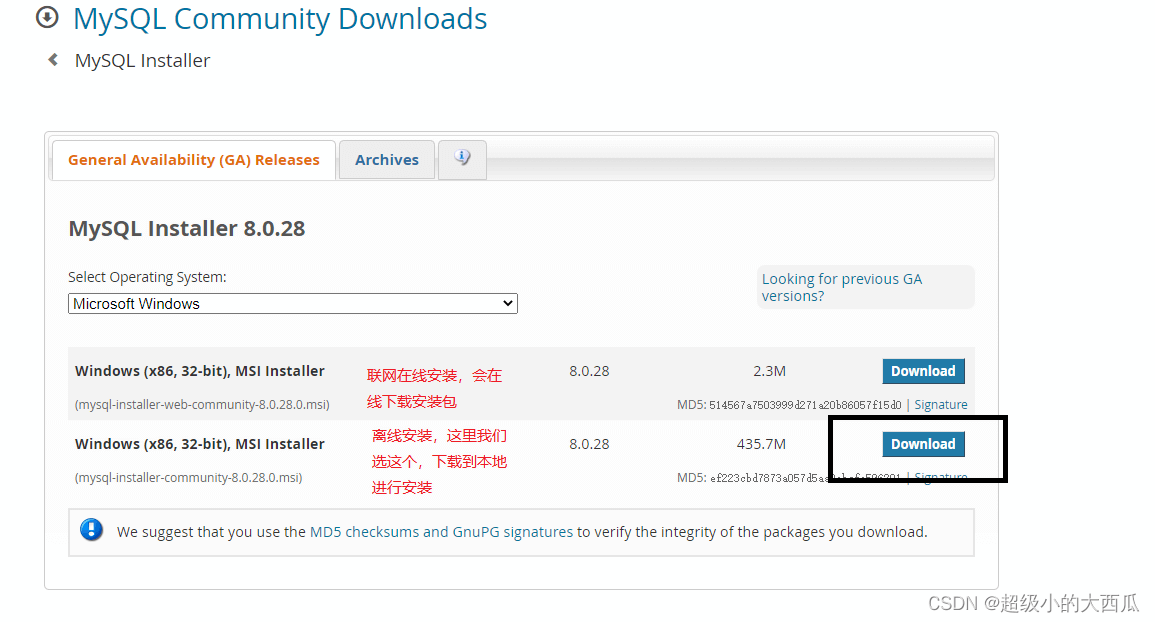Click the MySQL Community Downloads heading

[x=280, y=18]
